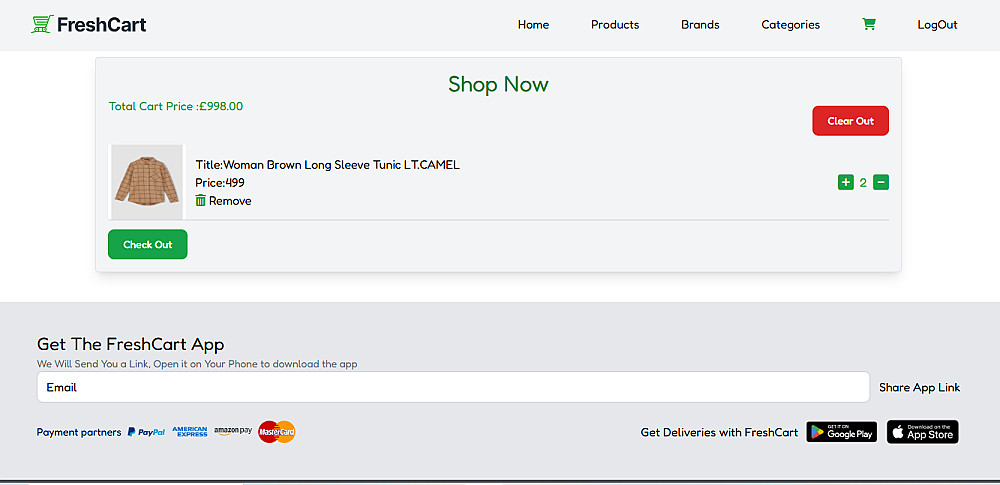This screenshot has height=485, width=1000.
Task: Open the App Store download badge
Action: click(922, 432)
